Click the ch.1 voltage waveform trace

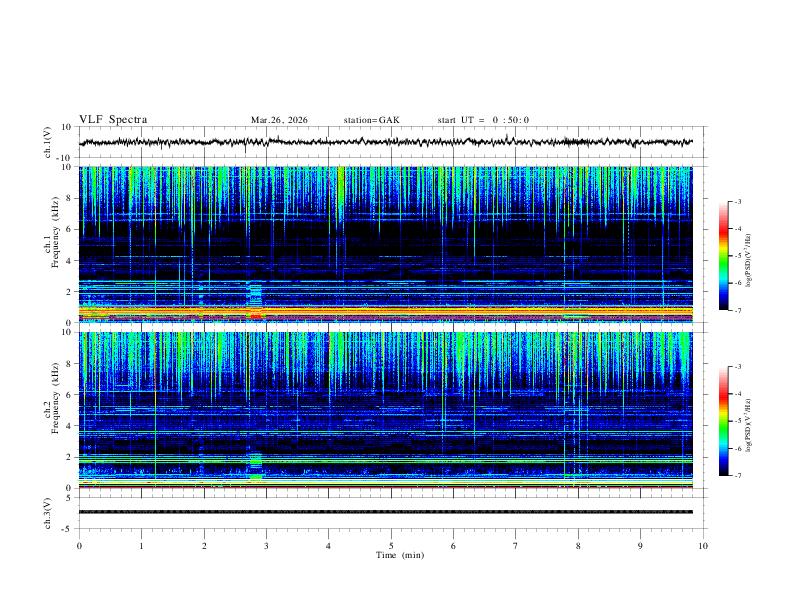click(x=386, y=142)
